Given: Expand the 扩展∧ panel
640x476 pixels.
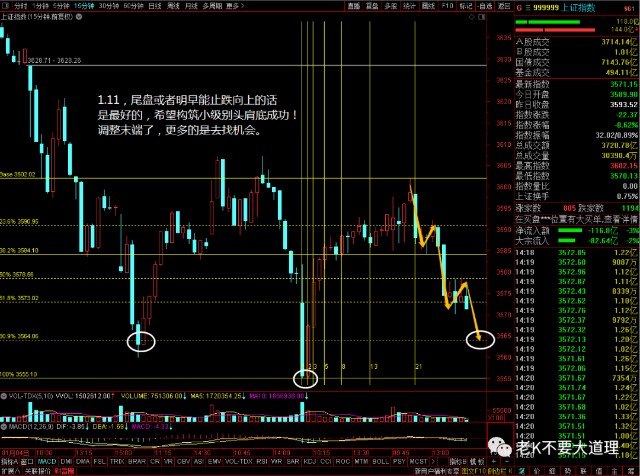Looking at the screenshot, I should tap(11, 471).
